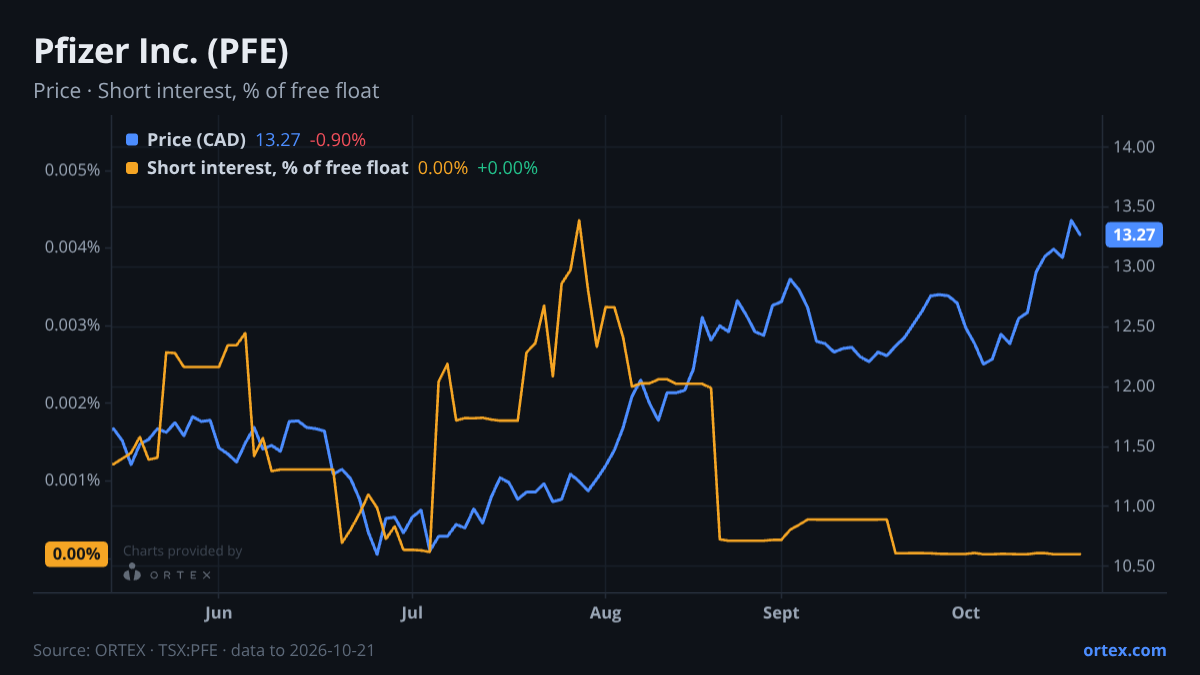1200x675 pixels.
Task: Click the 0.003% left axis label
Action: [x=72, y=326]
